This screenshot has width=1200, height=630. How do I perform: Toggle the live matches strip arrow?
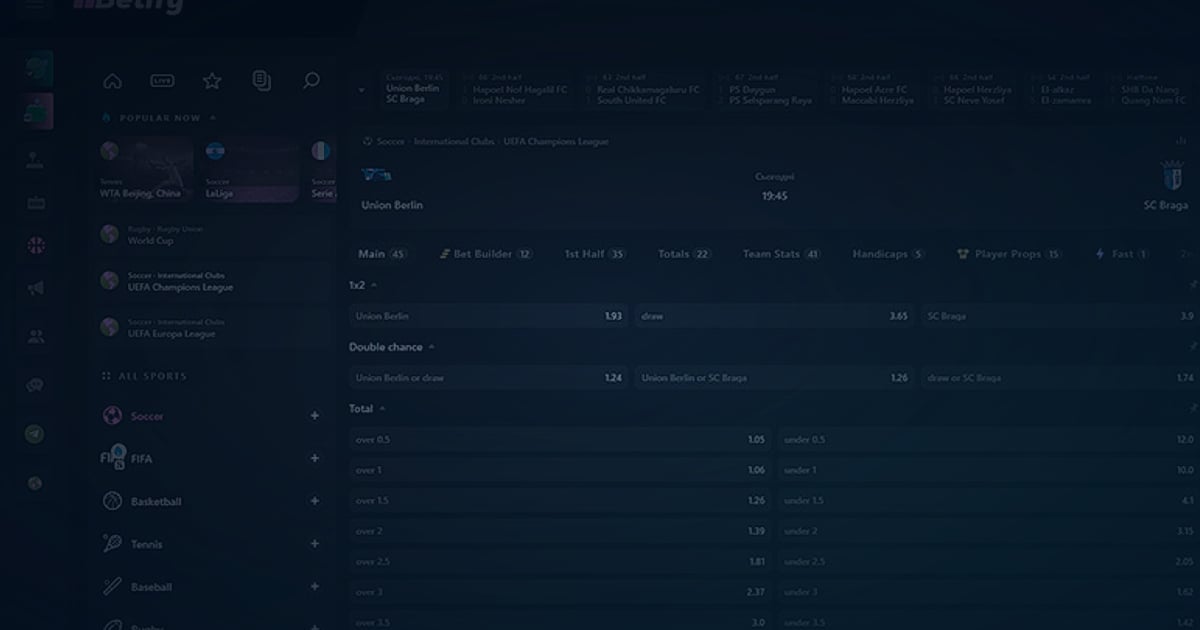click(361, 90)
